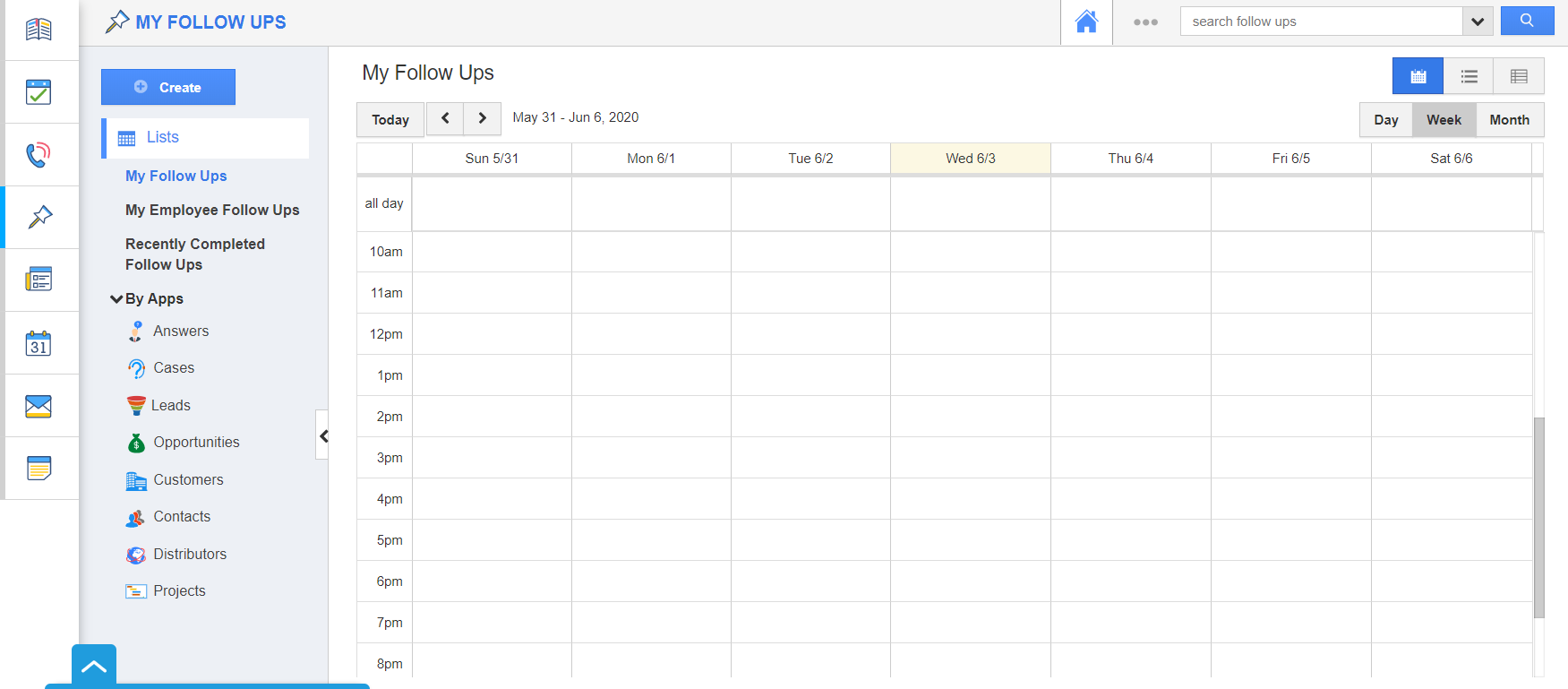
Task: Open the calendar app sidebar icon
Action: (39, 343)
